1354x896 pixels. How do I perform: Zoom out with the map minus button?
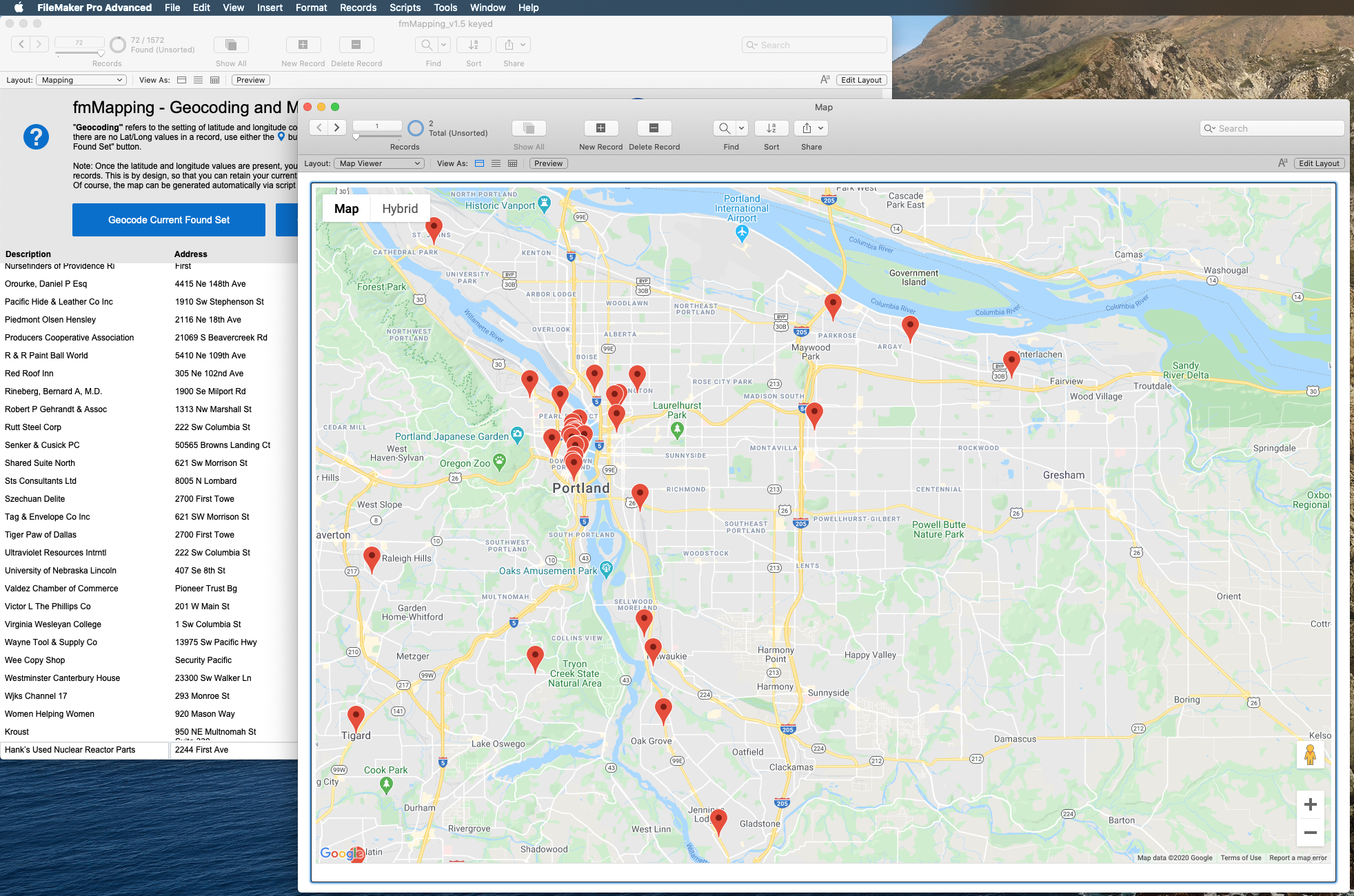[x=1311, y=833]
